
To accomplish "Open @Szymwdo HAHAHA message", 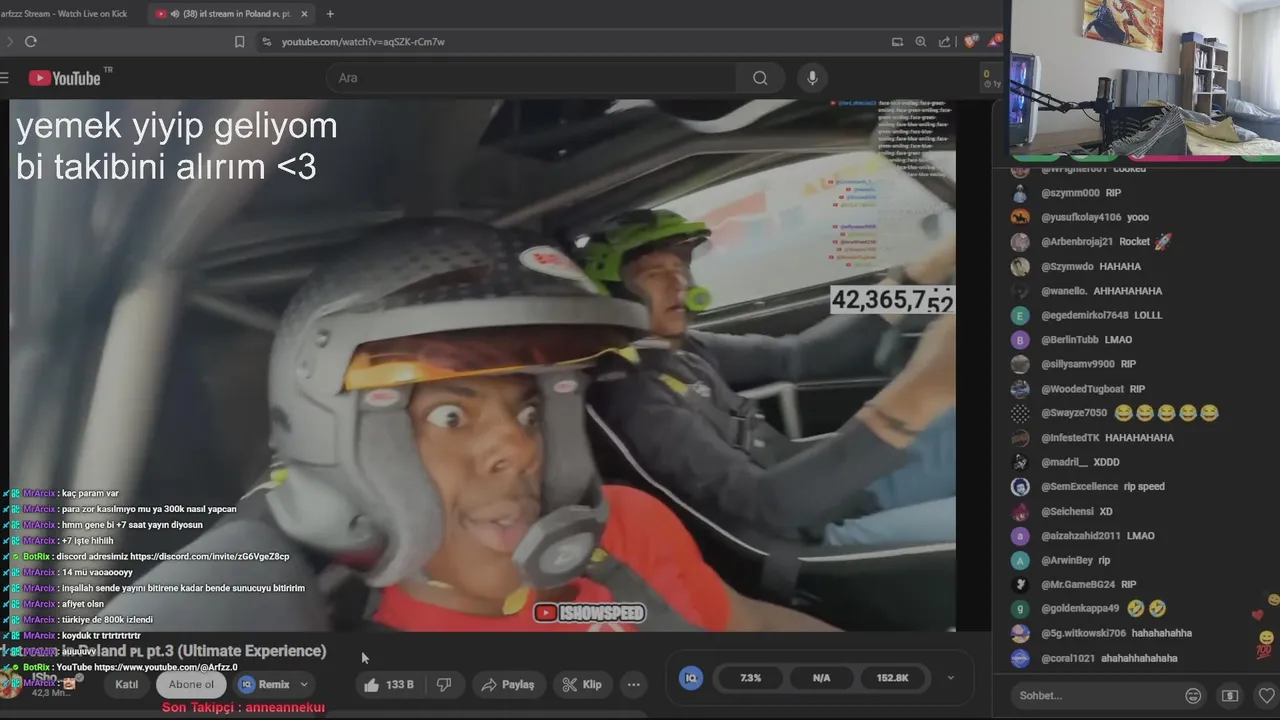I will tap(1091, 267).
